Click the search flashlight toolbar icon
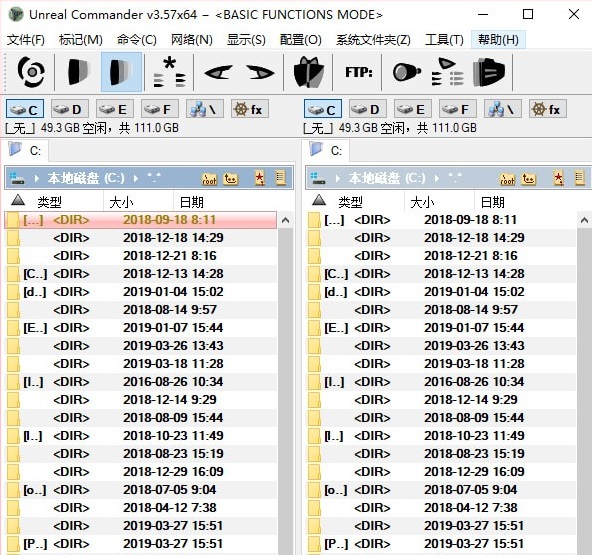This screenshot has width=592, height=555. tap(406, 72)
